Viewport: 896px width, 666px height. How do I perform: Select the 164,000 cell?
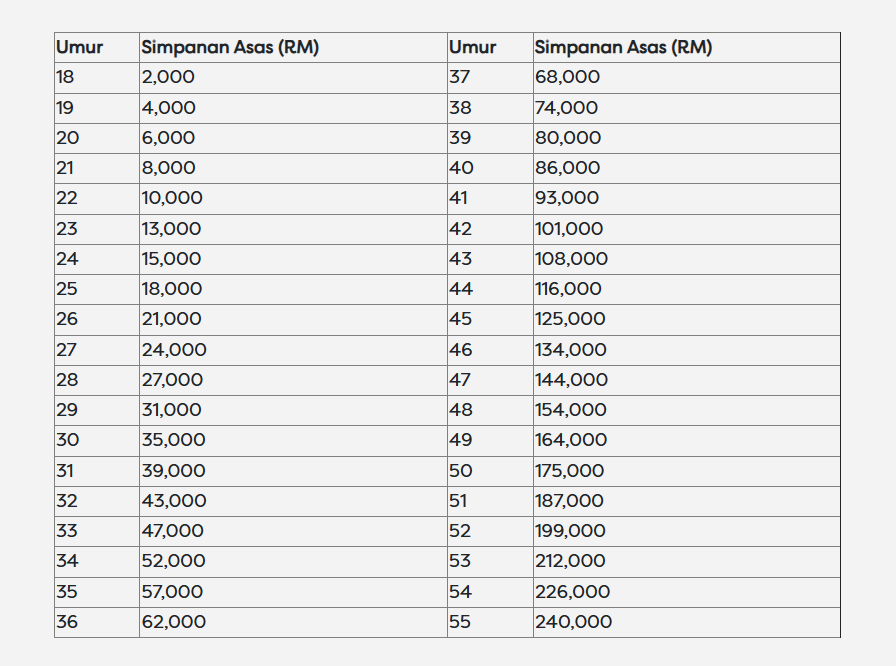(x=687, y=441)
